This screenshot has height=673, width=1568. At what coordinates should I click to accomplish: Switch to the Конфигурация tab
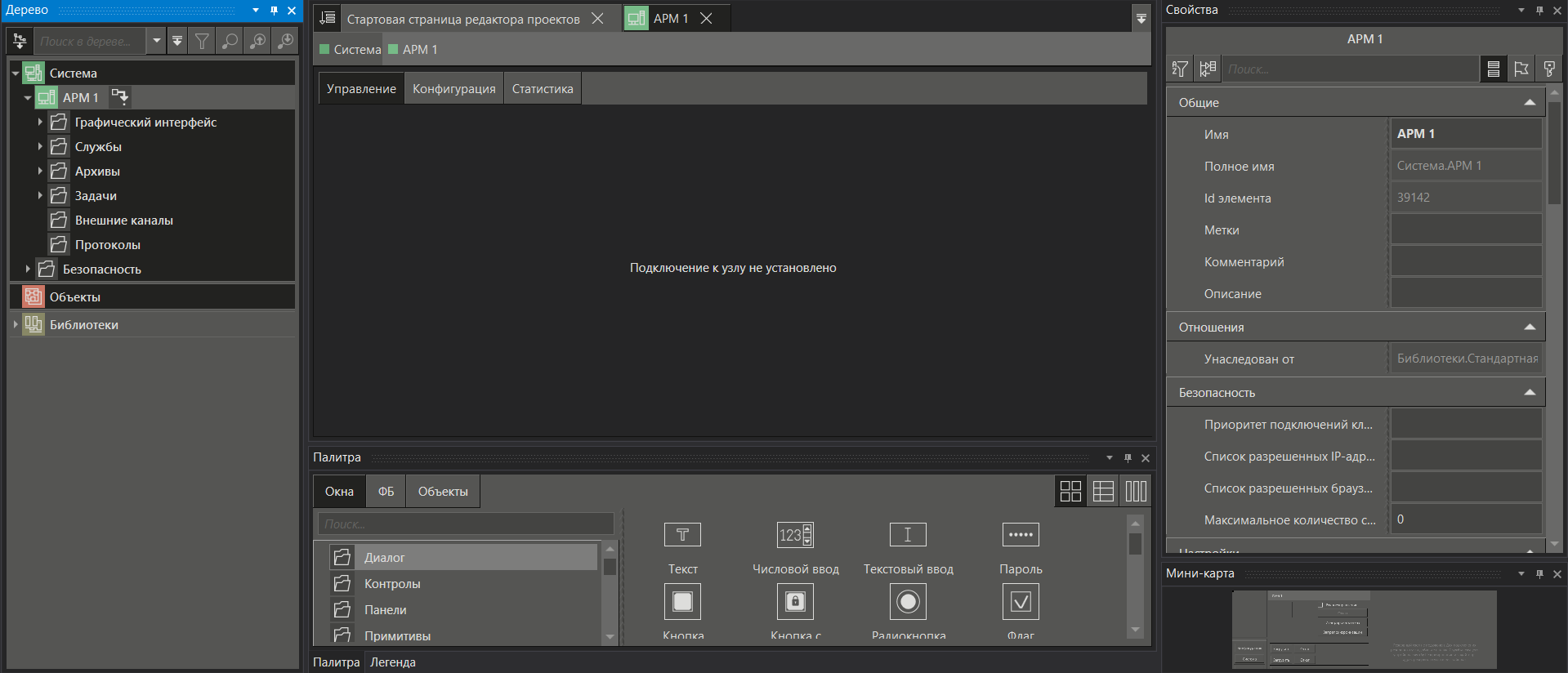point(453,89)
